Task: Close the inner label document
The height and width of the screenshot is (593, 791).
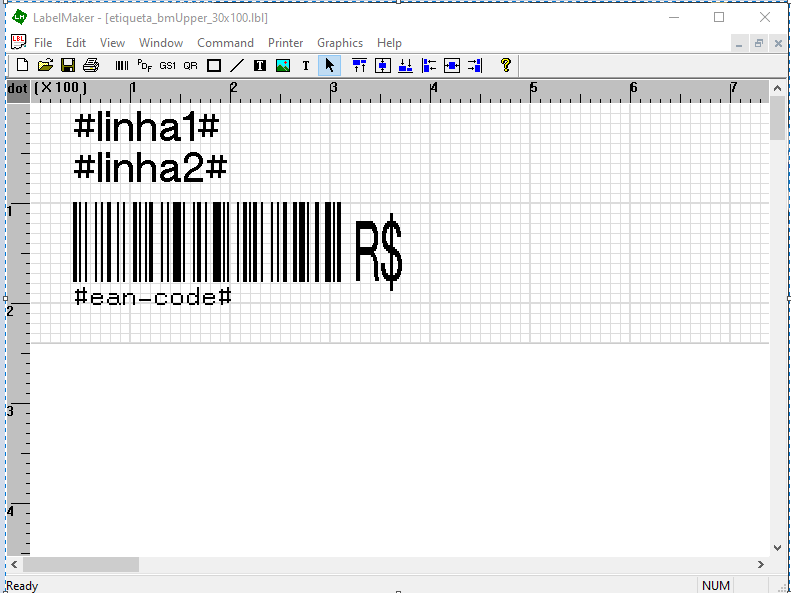Action: pos(778,43)
